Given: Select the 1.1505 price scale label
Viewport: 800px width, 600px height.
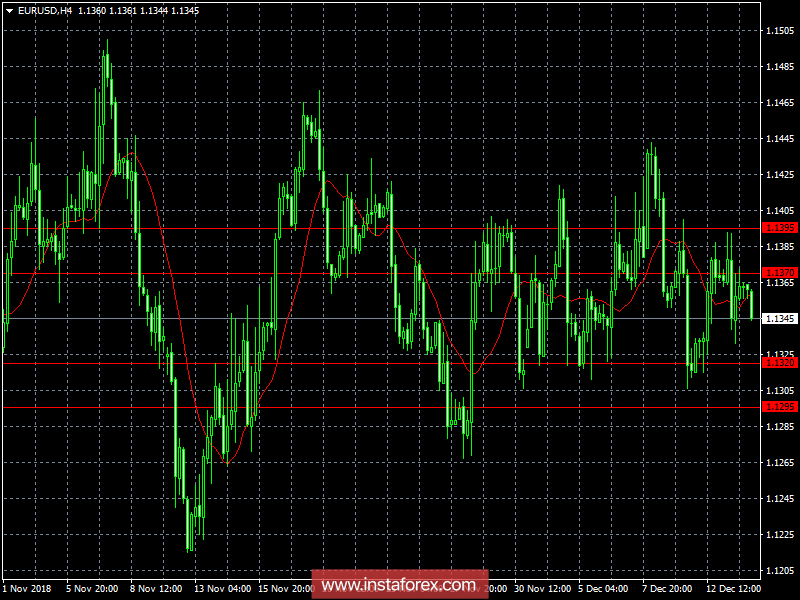Looking at the screenshot, I should pos(780,31).
